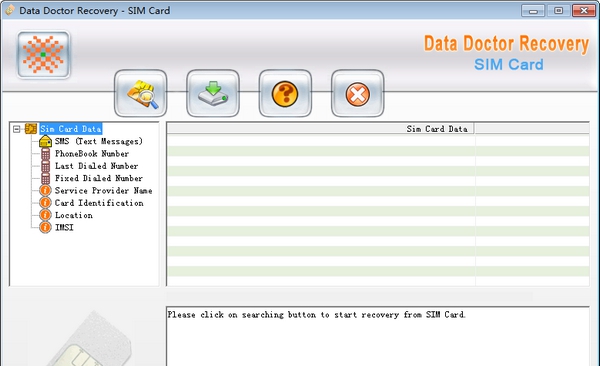Screen dimensions: 600x366
Task: Select Last Dialed Number in the tree
Action: pos(96,166)
